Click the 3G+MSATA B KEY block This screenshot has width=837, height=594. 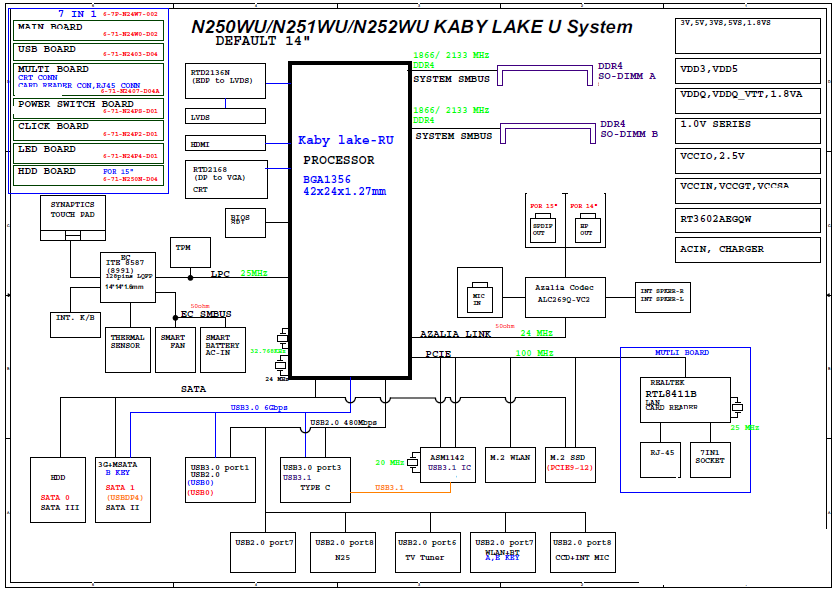tap(123, 490)
